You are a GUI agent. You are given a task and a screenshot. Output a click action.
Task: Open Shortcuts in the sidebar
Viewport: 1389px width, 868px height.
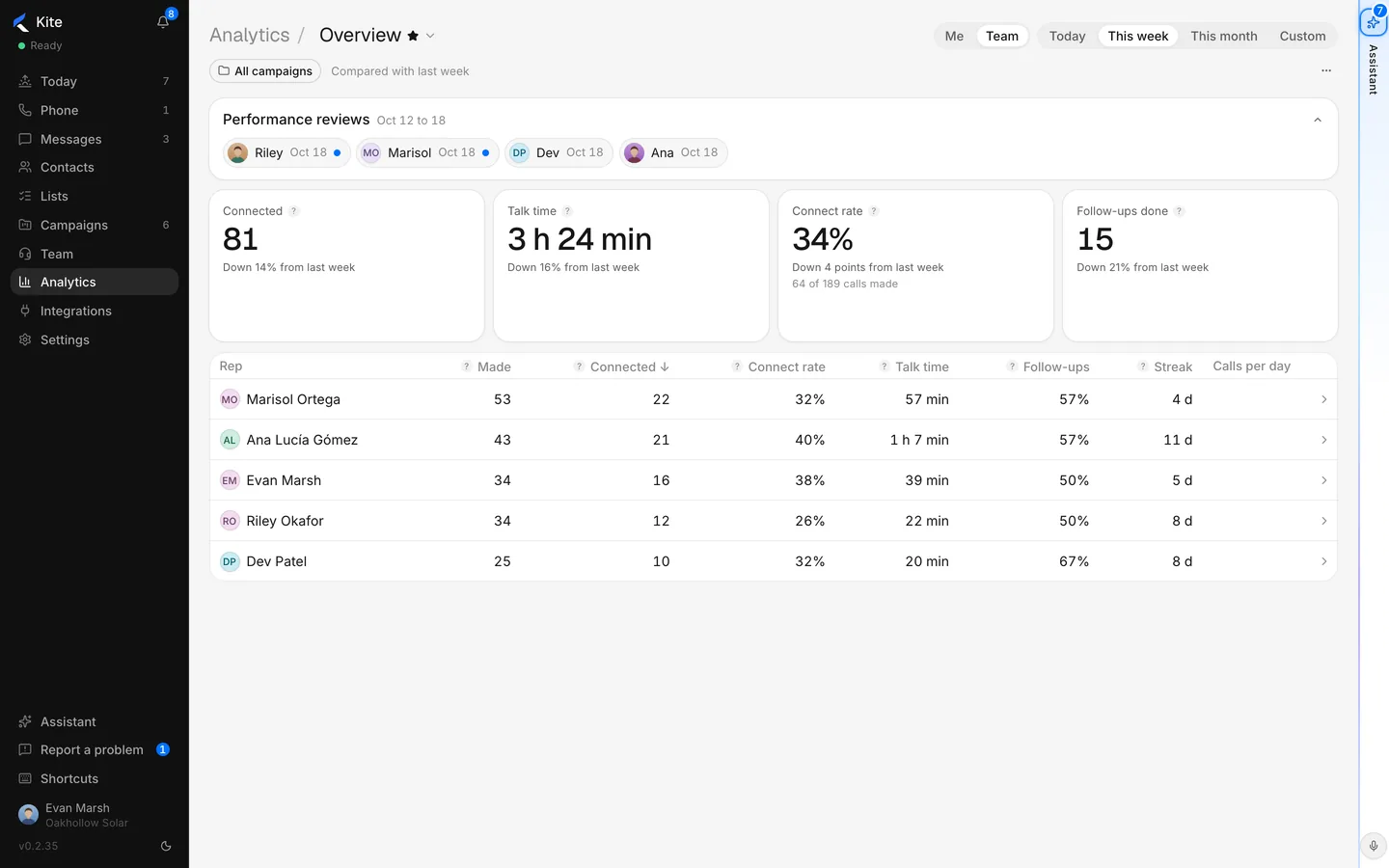click(95, 778)
